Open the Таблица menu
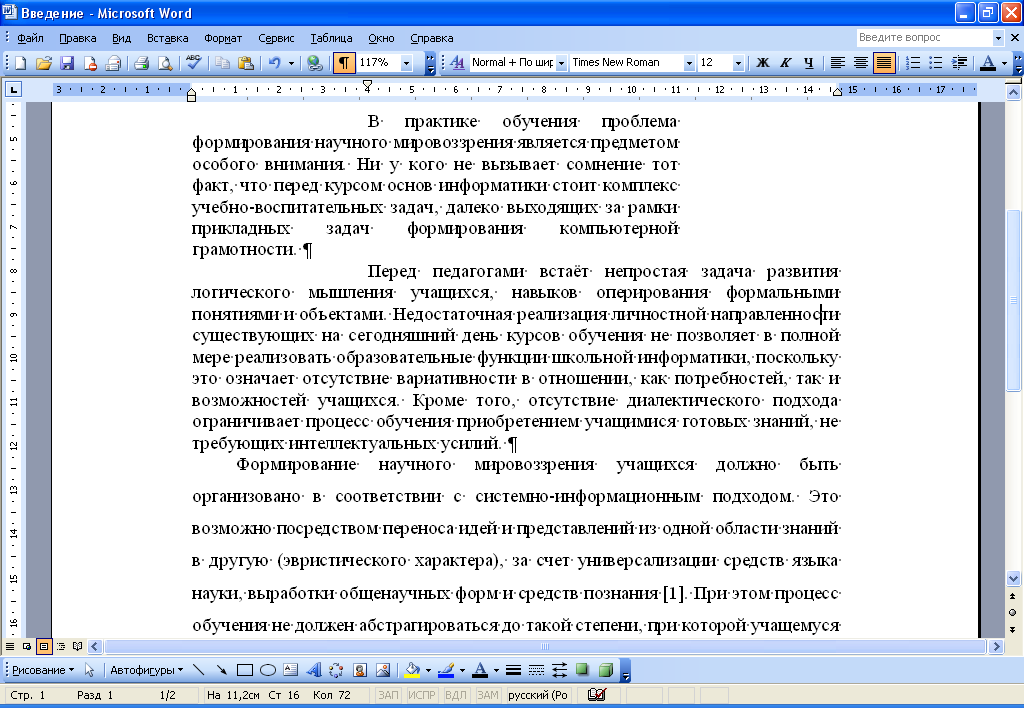Screen dimensions: 1024x708 coord(331,38)
